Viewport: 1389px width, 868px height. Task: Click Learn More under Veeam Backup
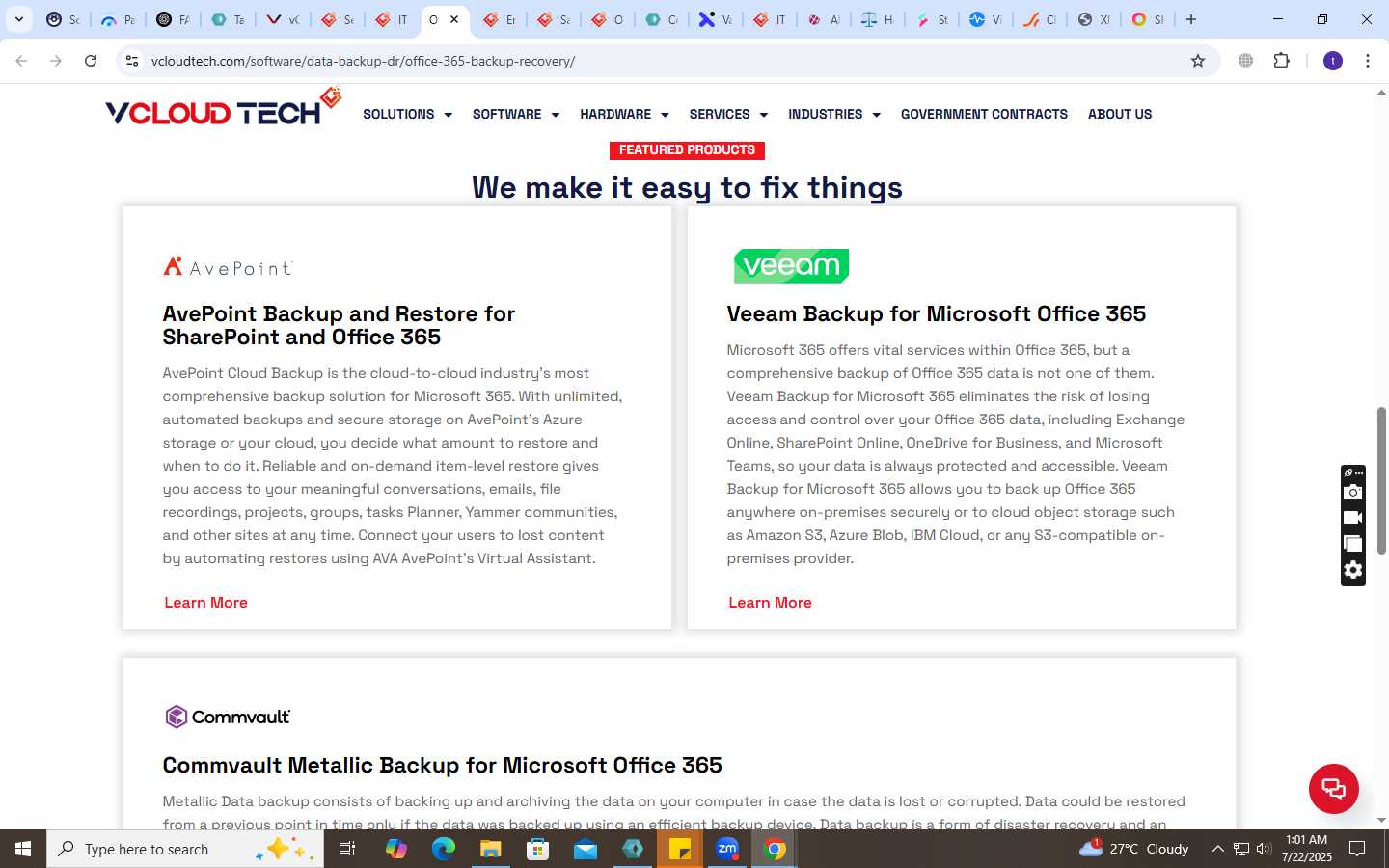[x=770, y=602]
